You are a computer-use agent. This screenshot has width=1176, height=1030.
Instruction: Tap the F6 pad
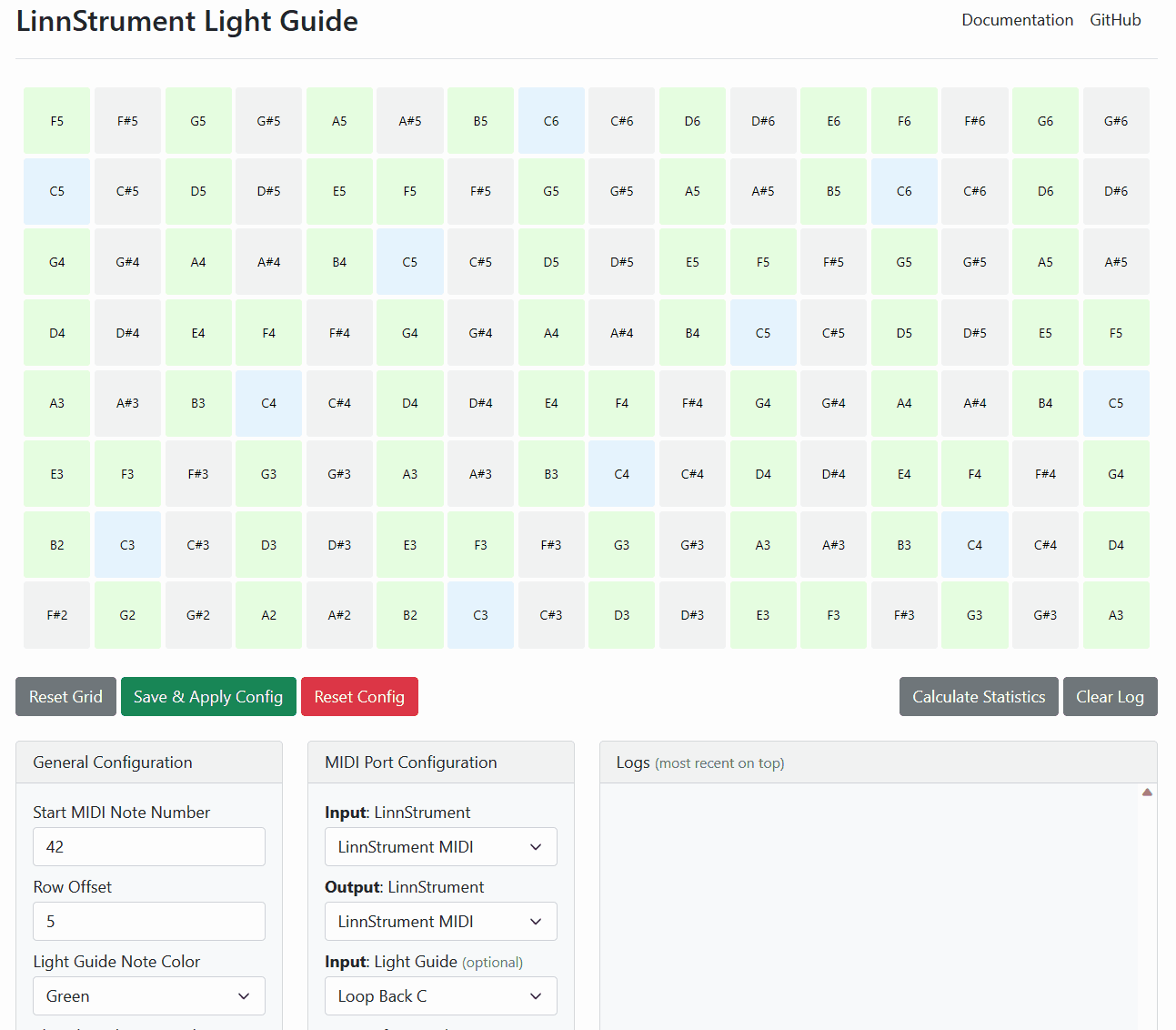pos(904,121)
